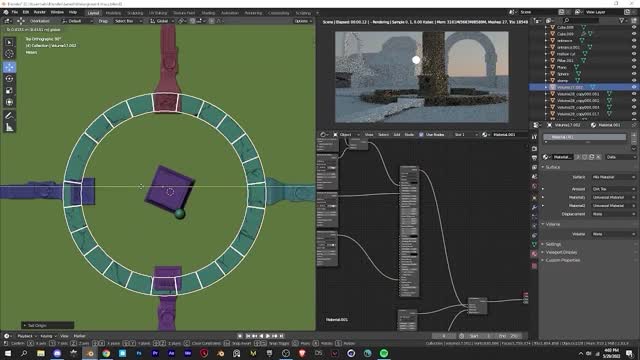This screenshot has width=640, height=360.
Task: Open the Object Data green triangle tab
Action: pos(534,244)
